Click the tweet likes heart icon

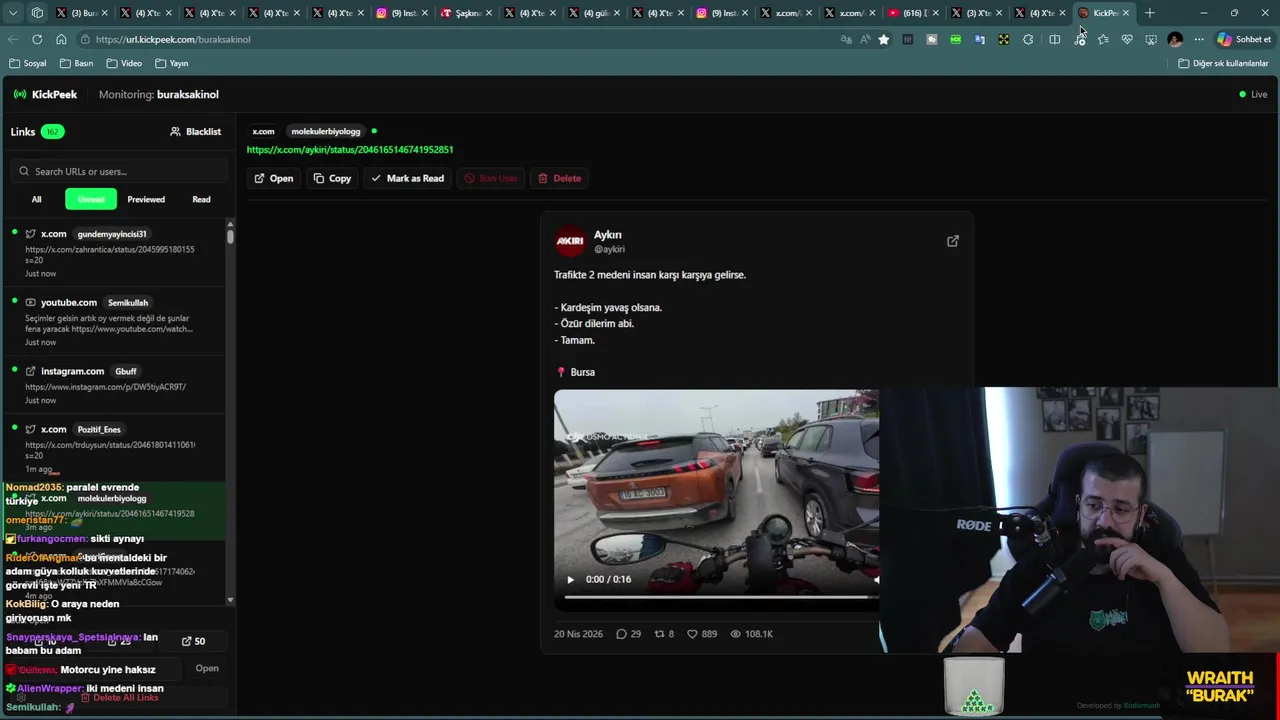click(692, 634)
